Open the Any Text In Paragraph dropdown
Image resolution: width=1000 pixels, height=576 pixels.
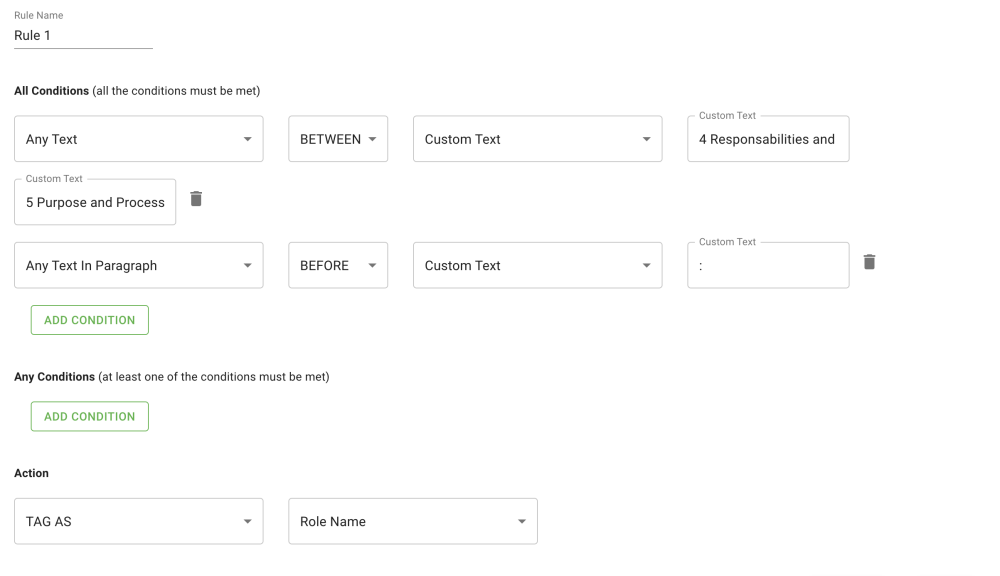pyautogui.click(x=139, y=265)
